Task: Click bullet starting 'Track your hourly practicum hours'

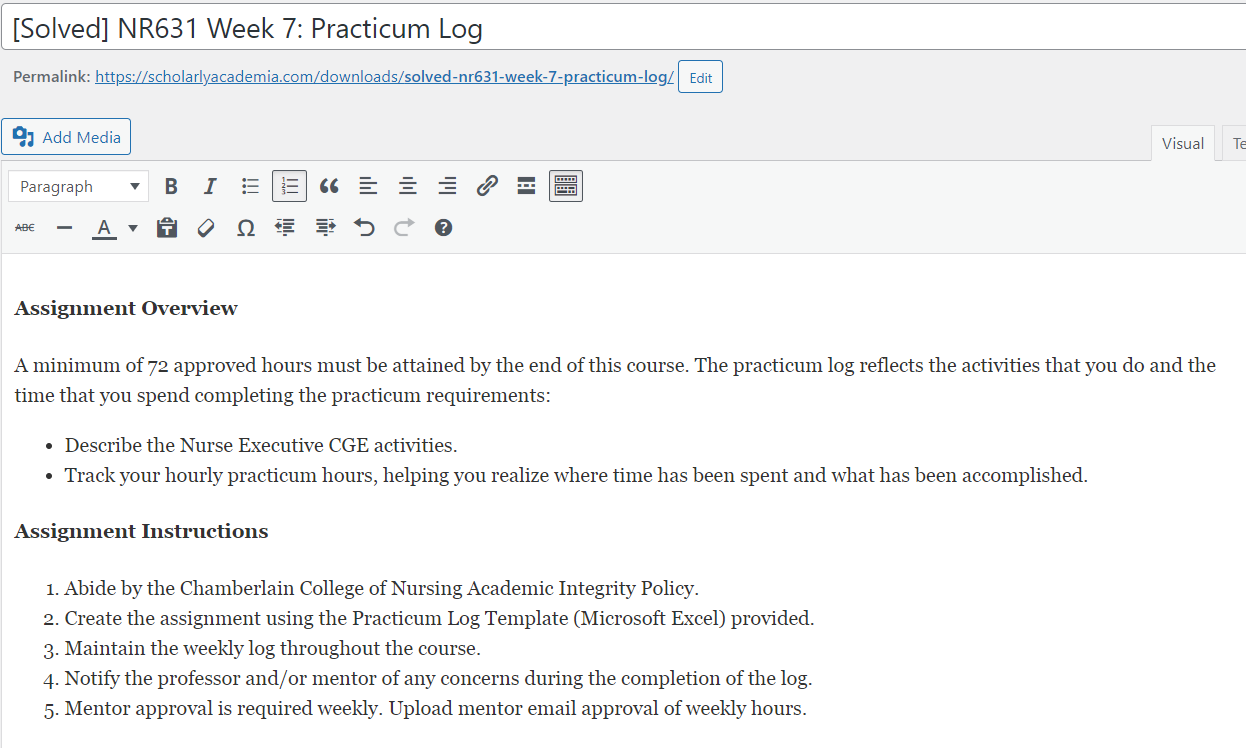Action: 576,476
